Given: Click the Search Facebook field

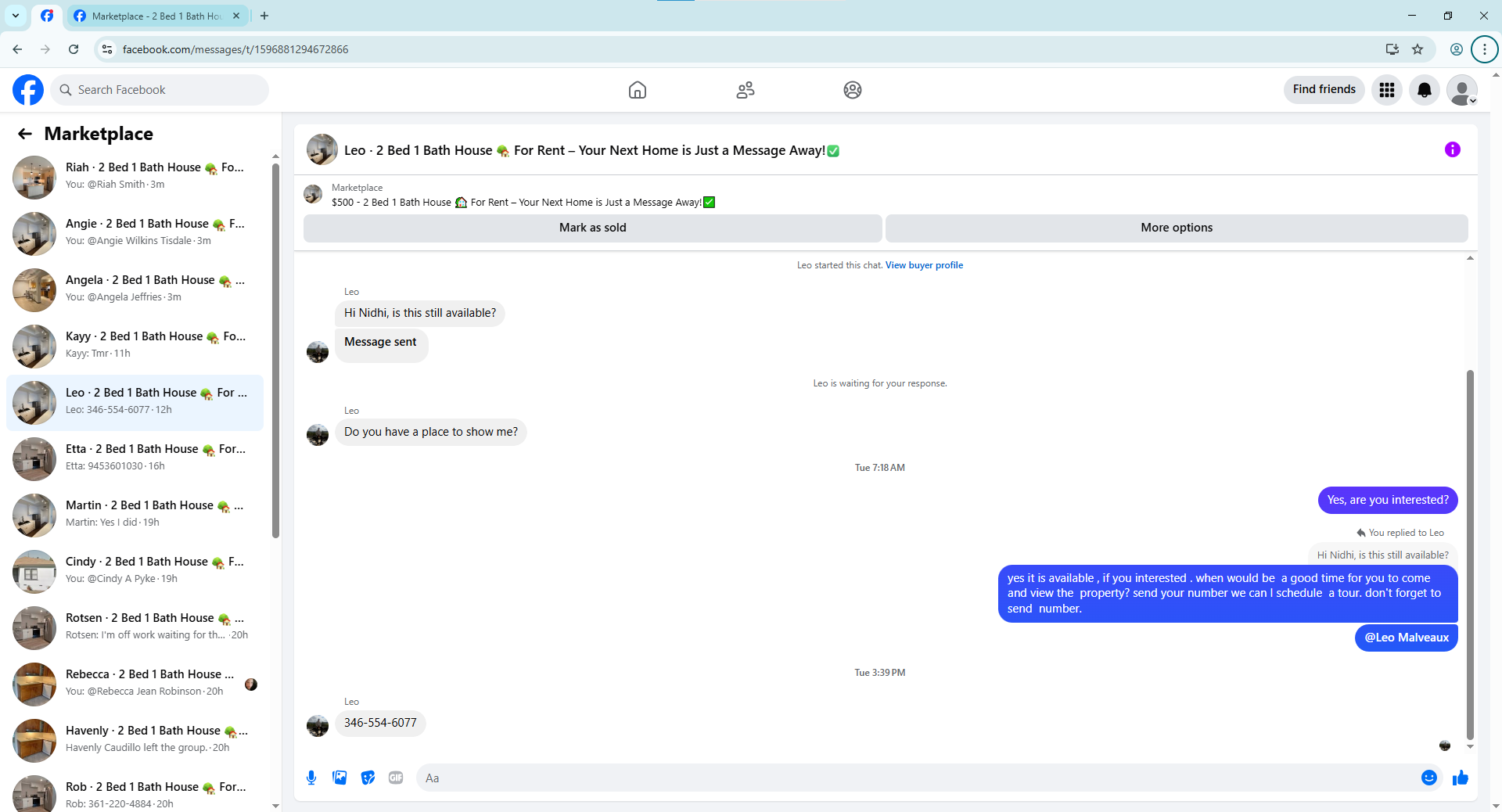Looking at the screenshot, I should (x=160, y=90).
